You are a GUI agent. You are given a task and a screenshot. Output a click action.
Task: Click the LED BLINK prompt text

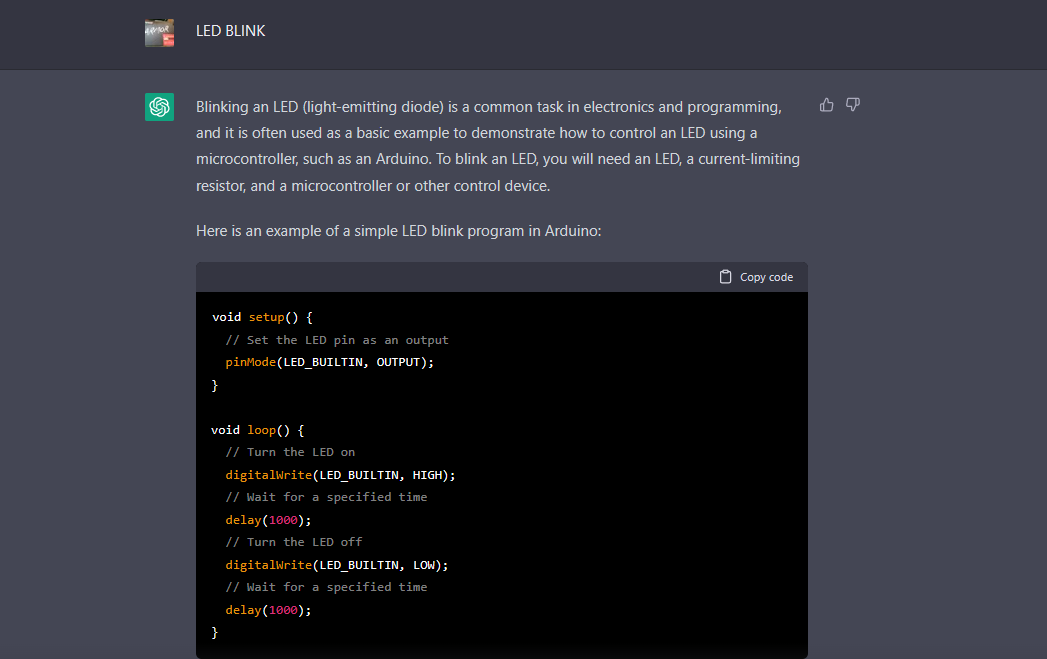pyautogui.click(x=231, y=31)
